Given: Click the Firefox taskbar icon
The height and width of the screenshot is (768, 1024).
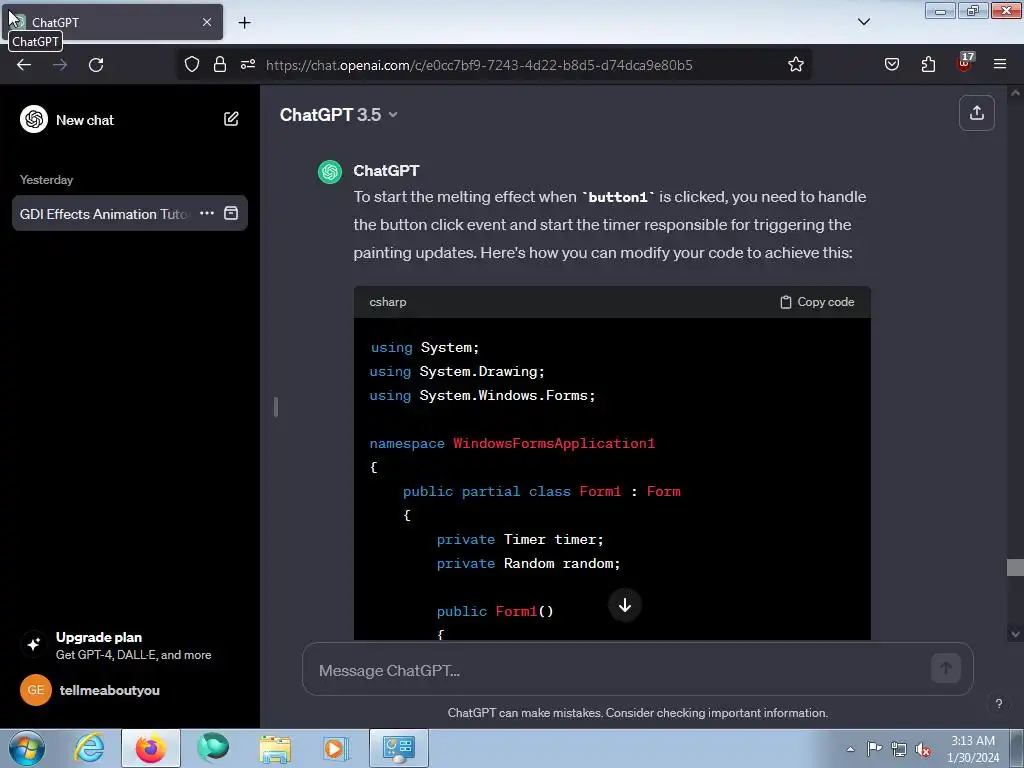Looking at the screenshot, I should (150, 748).
